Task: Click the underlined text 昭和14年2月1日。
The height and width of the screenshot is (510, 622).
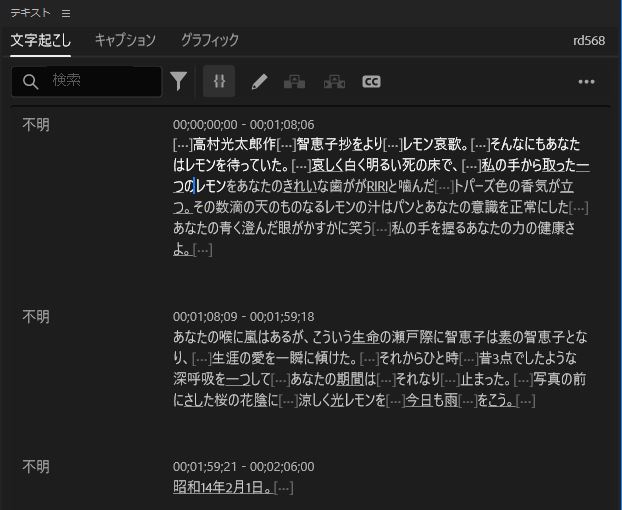Action: [222, 487]
